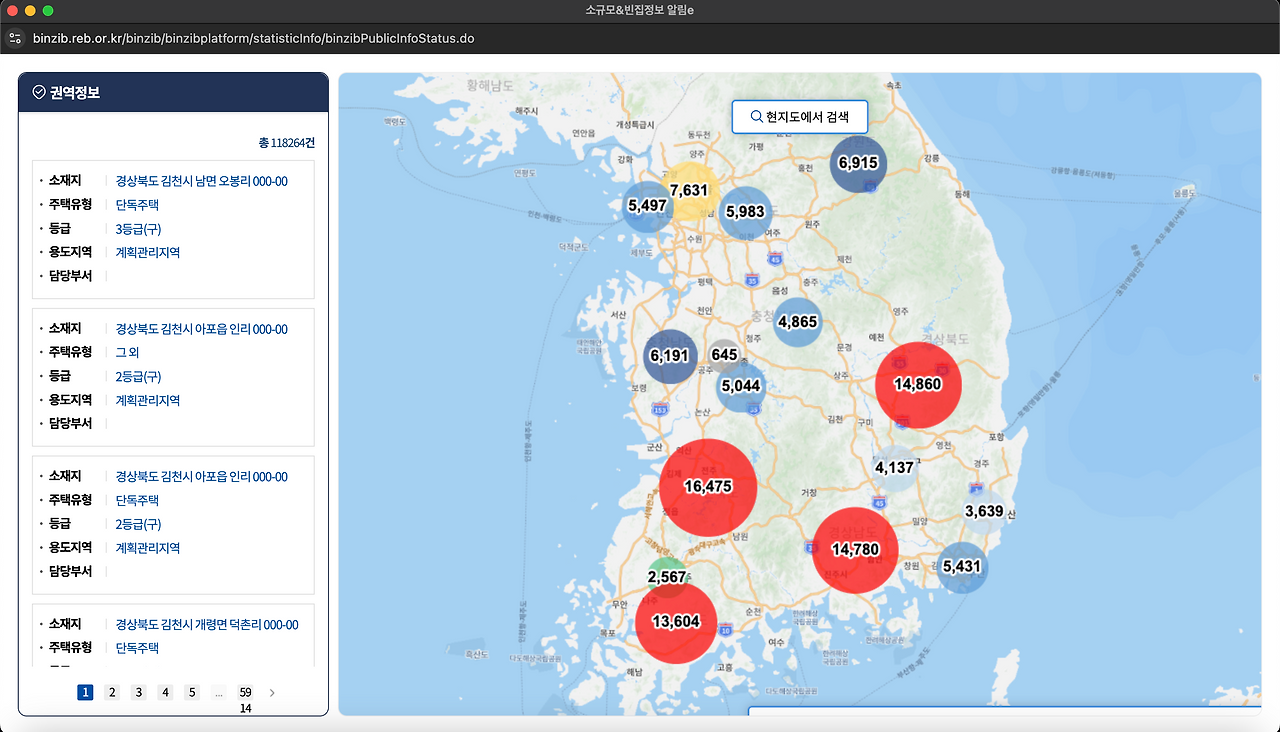The width and height of the screenshot is (1280, 732).
Task: Click address 경상북도 김천시 남면 오봉리 000-00
Action: 202,181
